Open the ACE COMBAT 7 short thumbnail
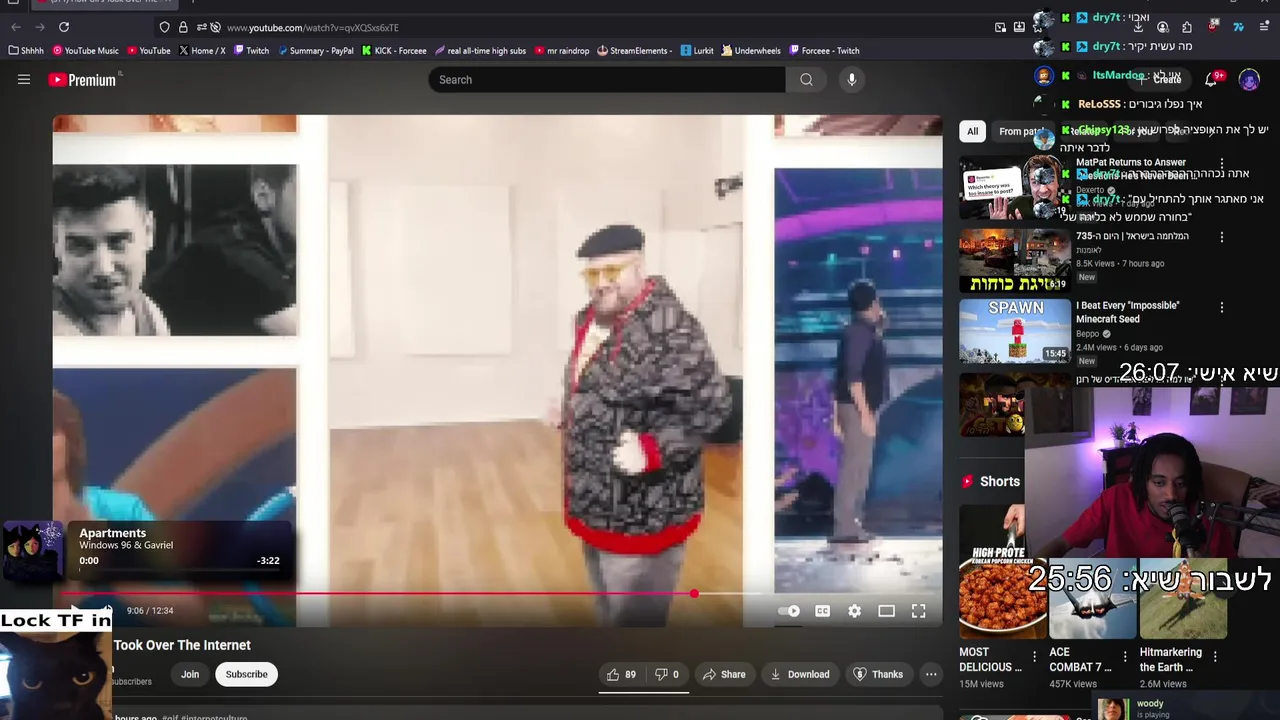The width and height of the screenshot is (1280, 720). click(x=1093, y=600)
